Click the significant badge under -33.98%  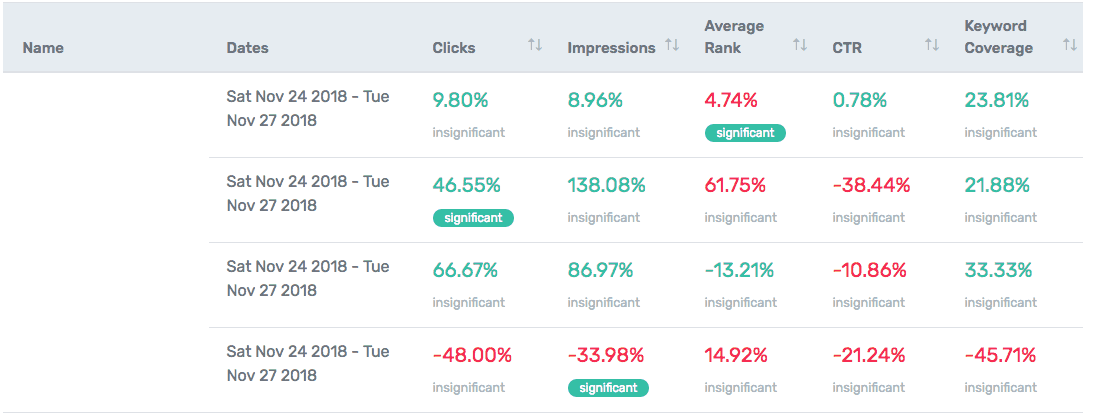tap(608, 387)
